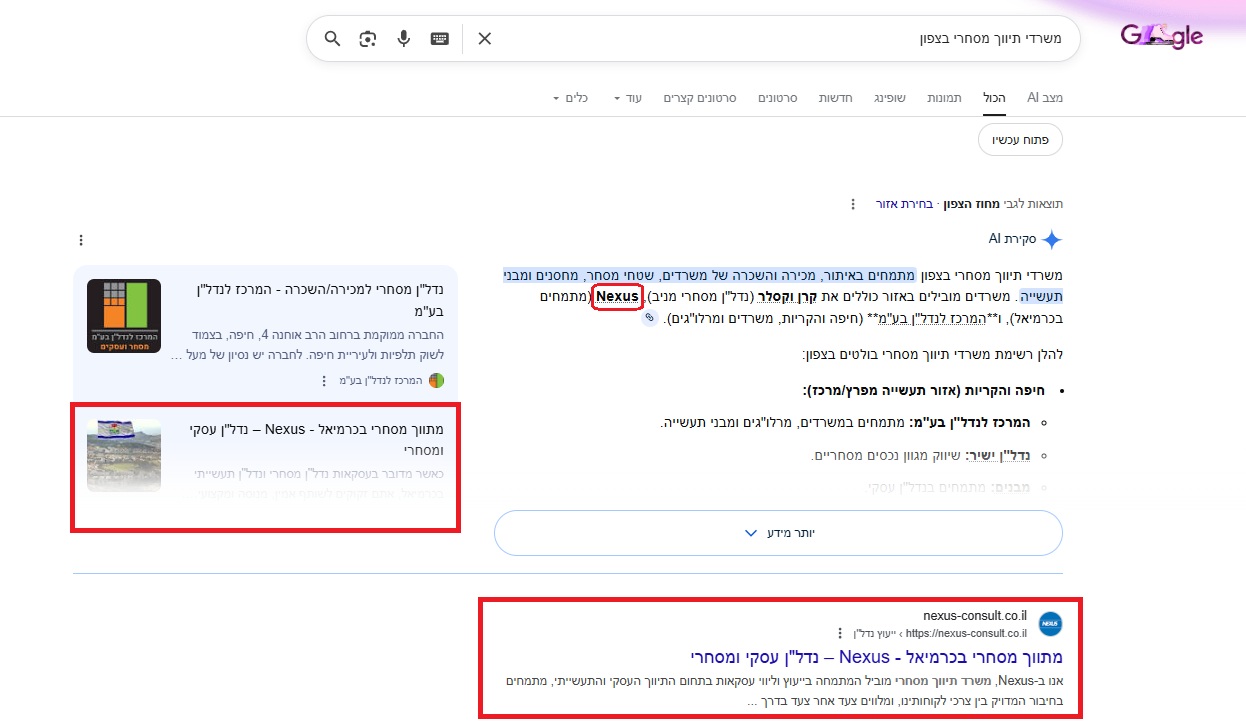Open the Nexus 'מתווך מסחרי בכרמיאל' result title
The height and width of the screenshot is (722, 1246).
[x=876, y=657]
